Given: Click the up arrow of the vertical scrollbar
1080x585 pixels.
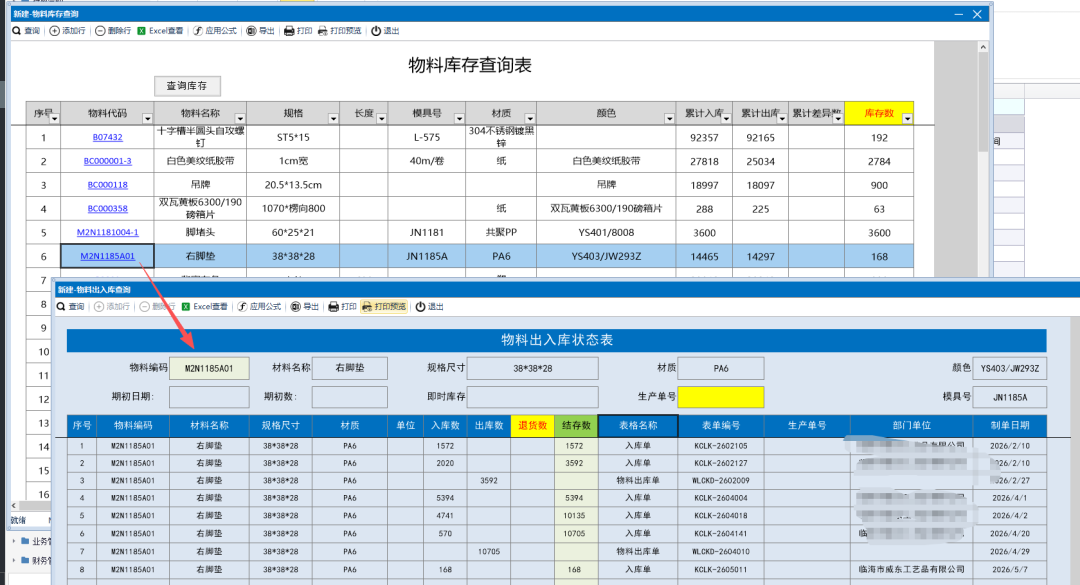Looking at the screenshot, I should coord(983,47).
